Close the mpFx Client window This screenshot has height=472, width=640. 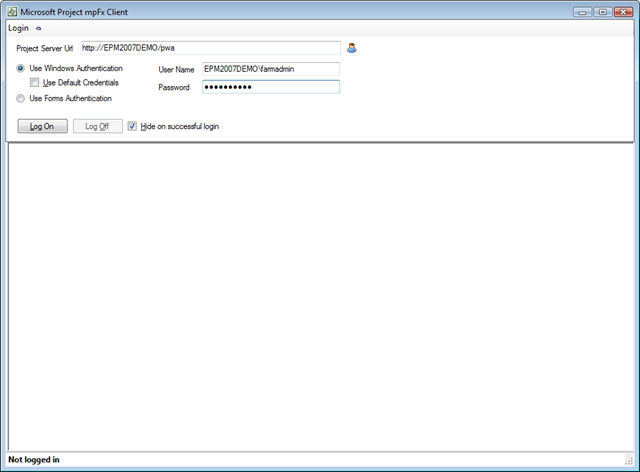623,12
